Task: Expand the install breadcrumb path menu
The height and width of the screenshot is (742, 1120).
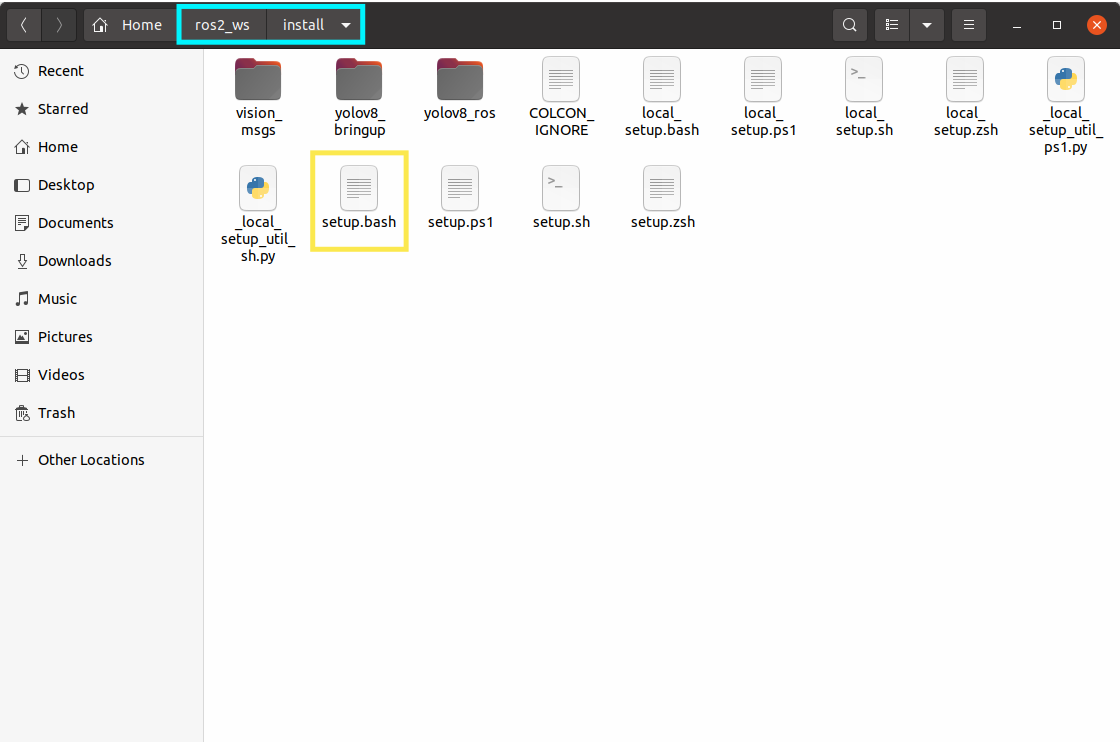Action: (345, 24)
